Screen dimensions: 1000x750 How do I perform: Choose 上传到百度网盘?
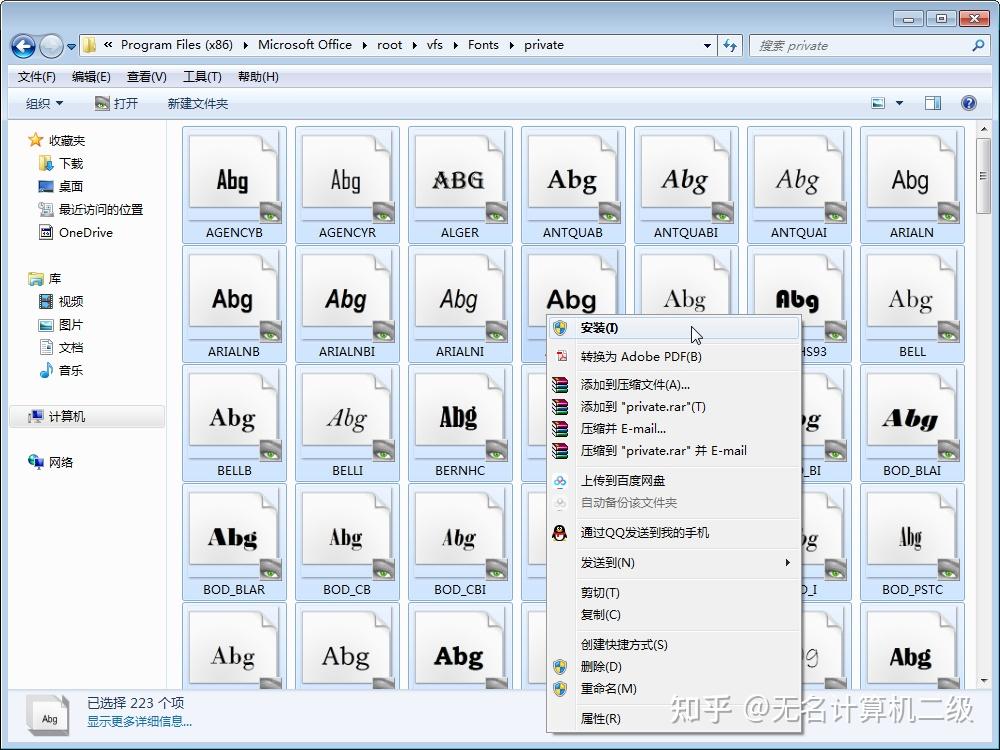click(674, 481)
